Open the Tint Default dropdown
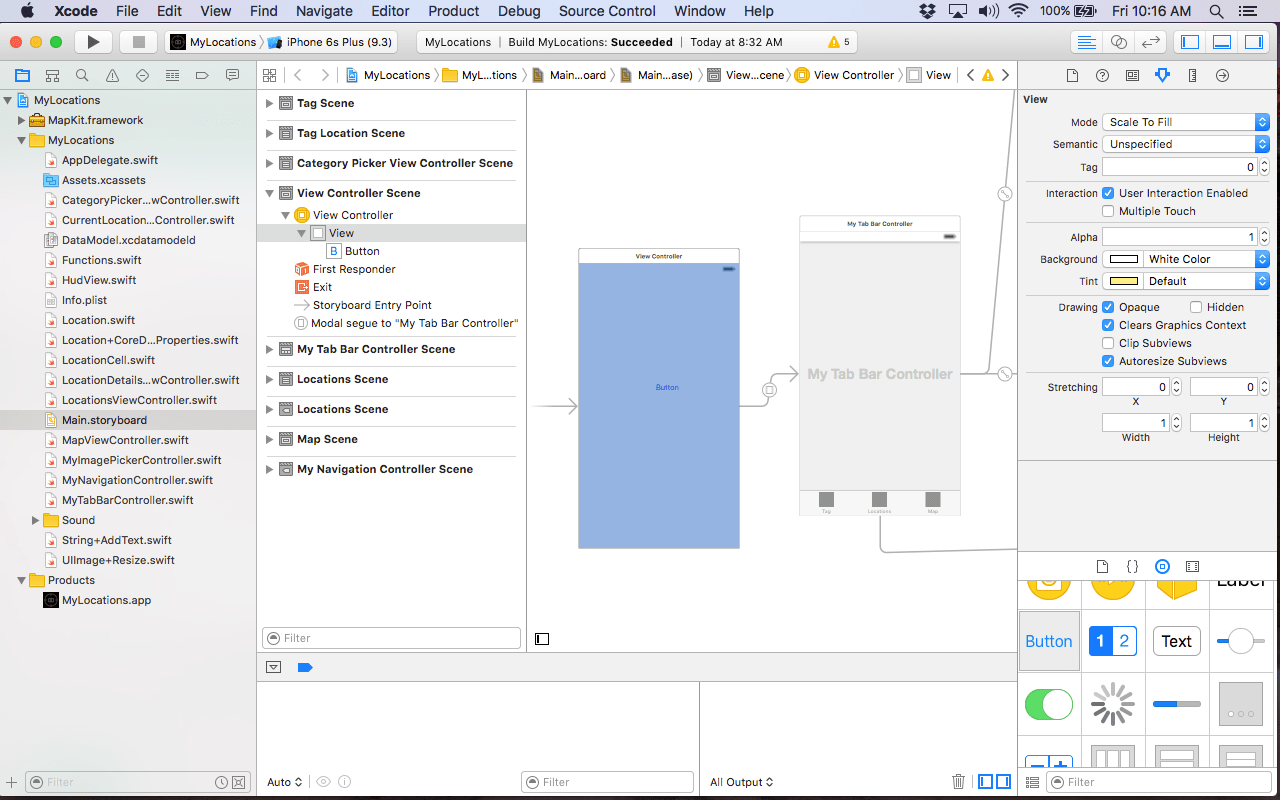The image size is (1280, 800). coord(1206,281)
